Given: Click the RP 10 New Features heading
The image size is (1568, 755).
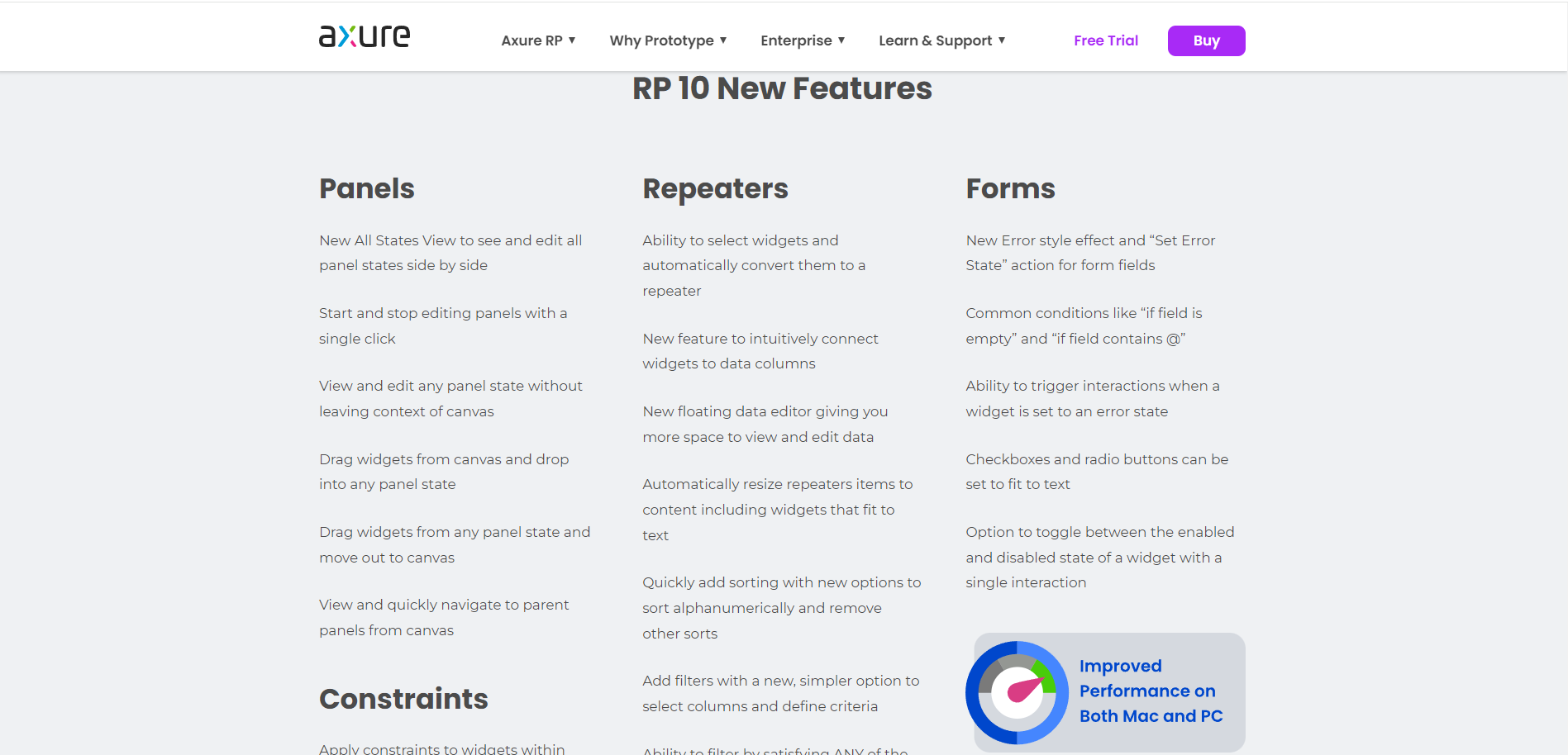Looking at the screenshot, I should pyautogui.click(x=782, y=88).
